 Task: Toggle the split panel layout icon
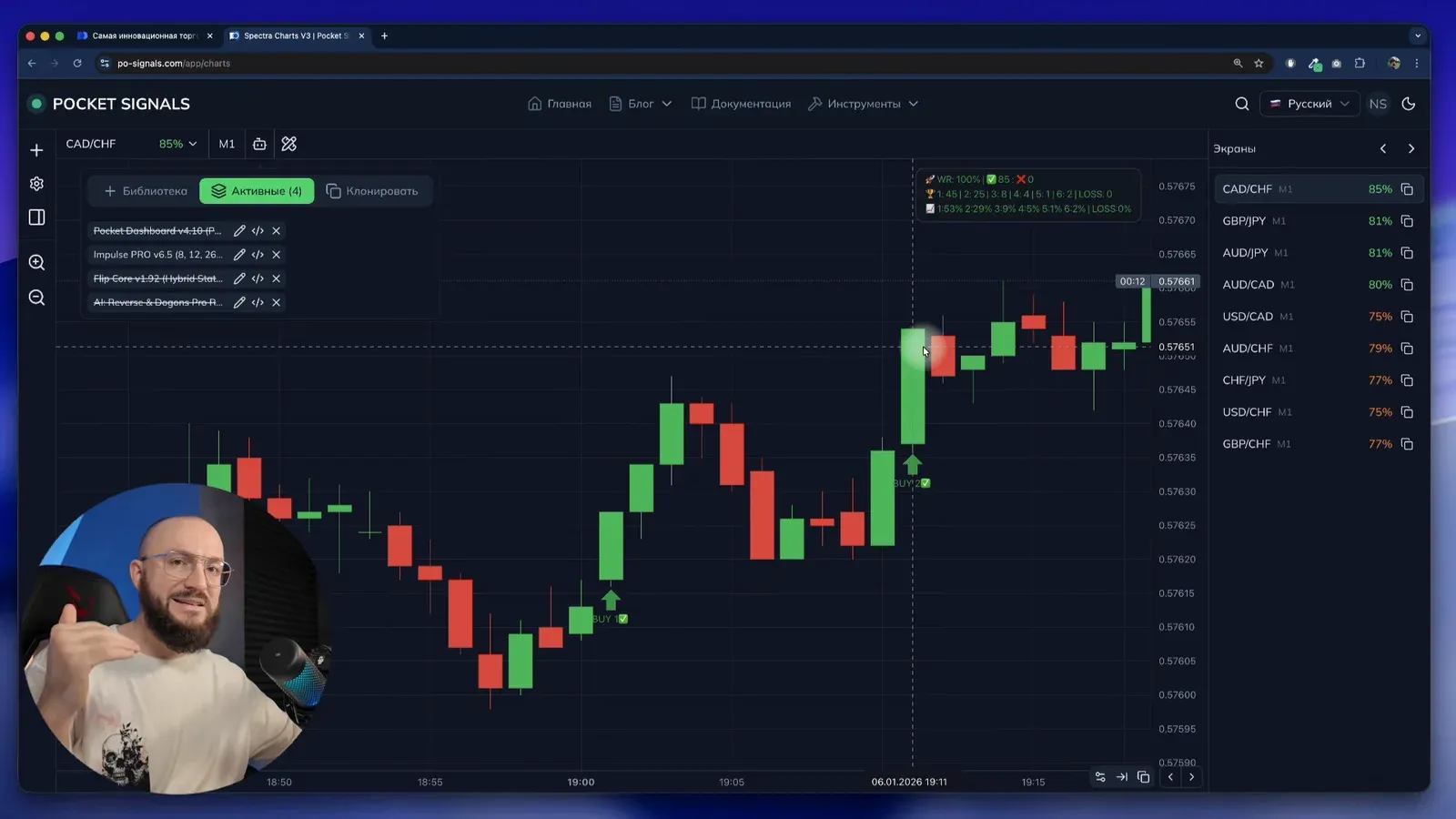tap(36, 217)
